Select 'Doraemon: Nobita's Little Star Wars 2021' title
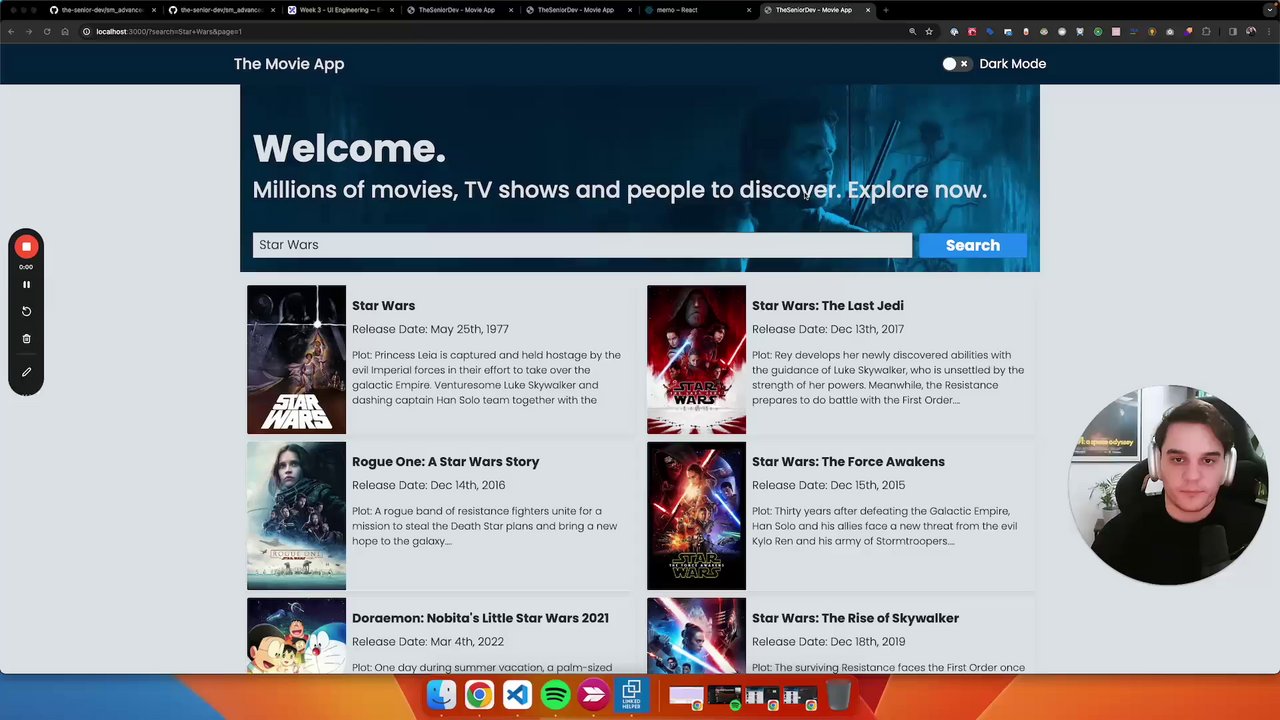 coord(480,618)
